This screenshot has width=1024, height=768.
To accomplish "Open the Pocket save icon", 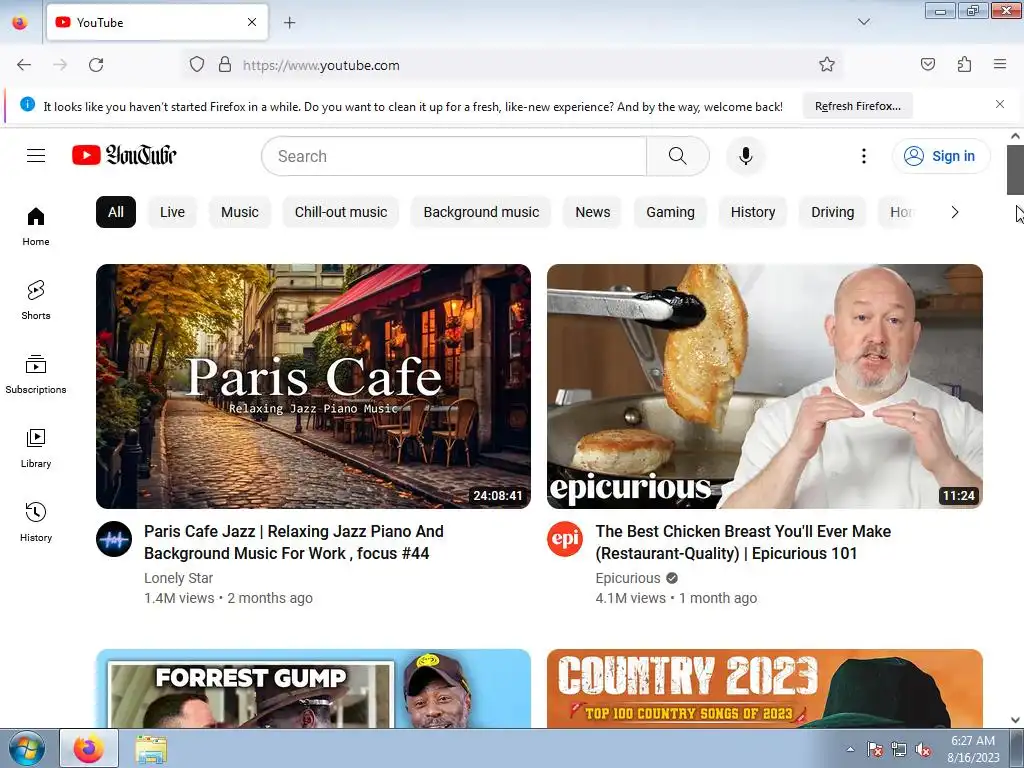I will [x=927, y=64].
